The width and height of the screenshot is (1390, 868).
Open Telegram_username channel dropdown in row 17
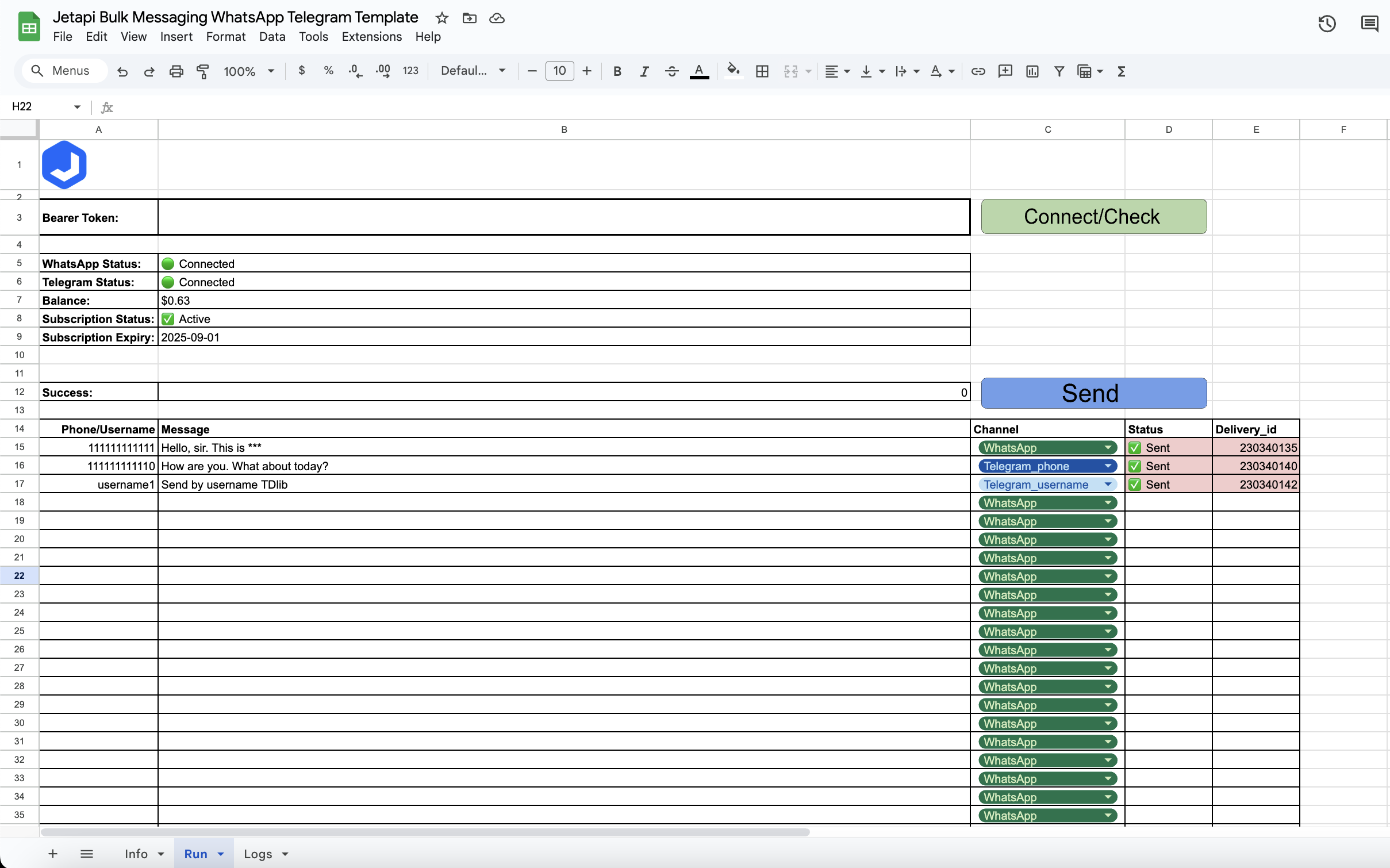click(x=1107, y=485)
